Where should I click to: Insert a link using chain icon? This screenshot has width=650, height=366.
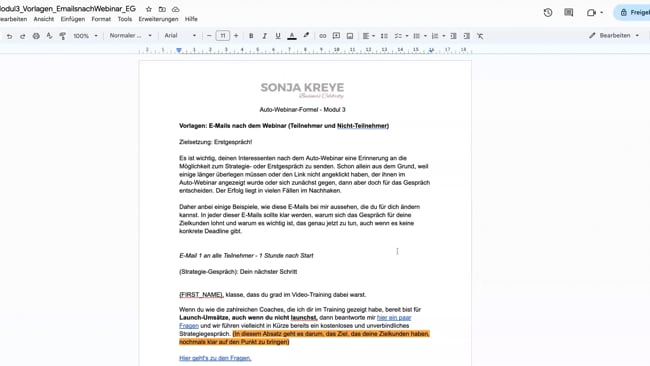323,36
